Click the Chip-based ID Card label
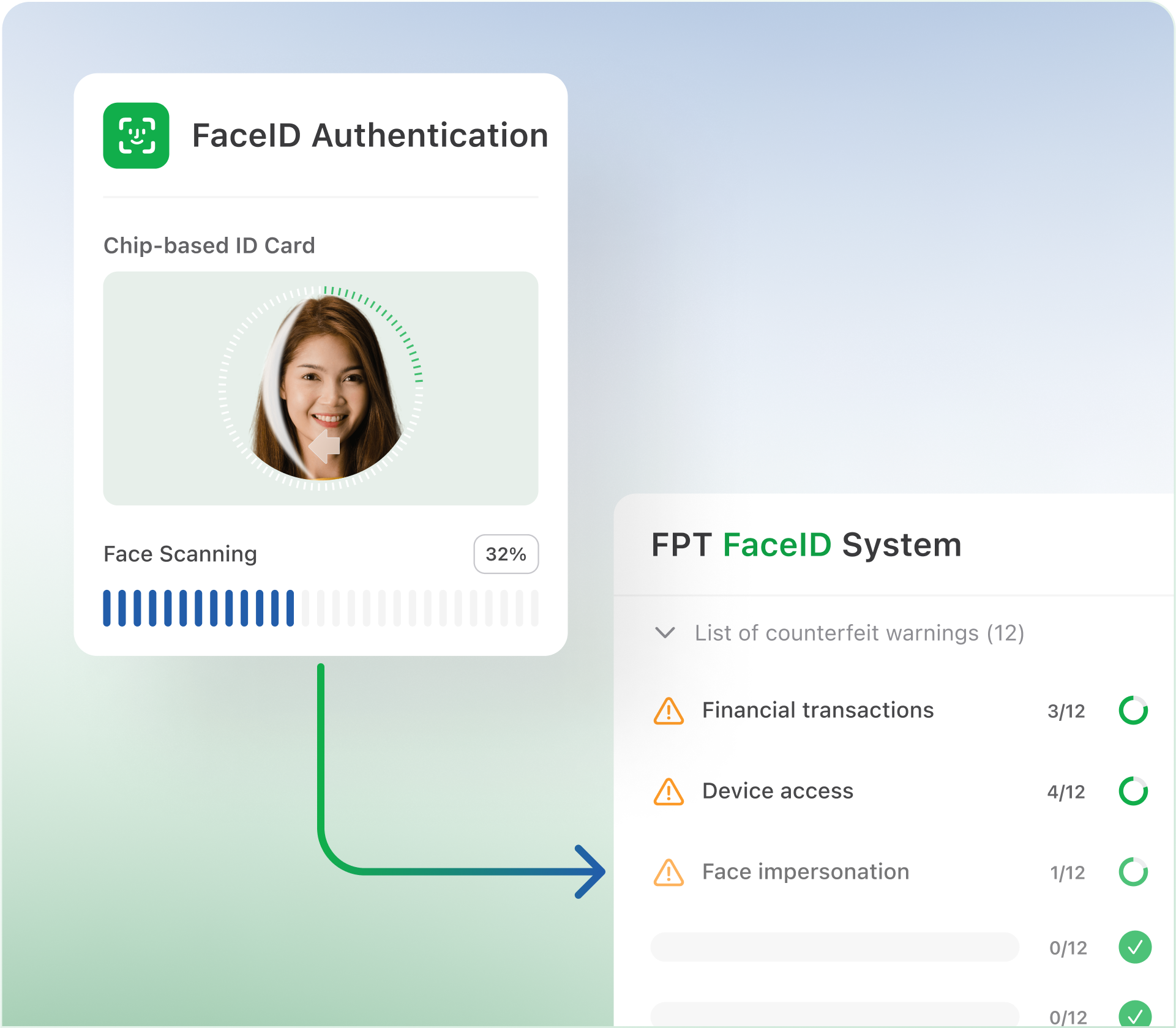The height and width of the screenshot is (1028, 1176). pyautogui.click(x=209, y=245)
